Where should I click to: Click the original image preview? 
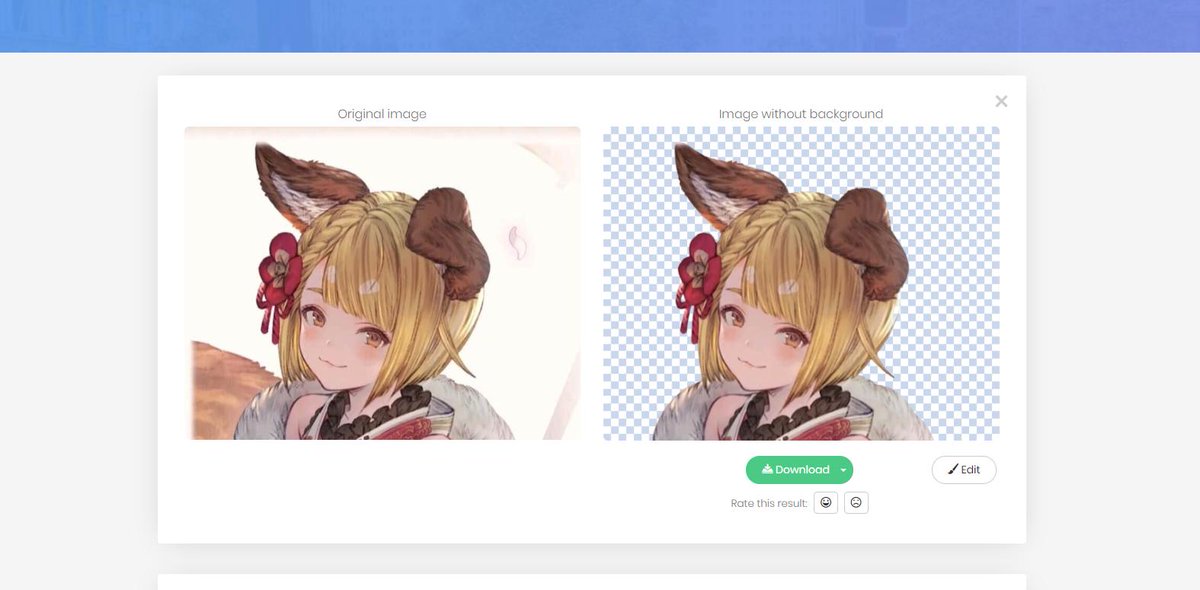pos(382,283)
